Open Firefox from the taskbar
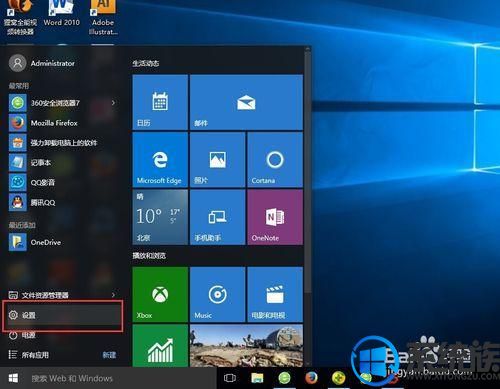The width and height of the screenshot is (500, 389). [x=311, y=378]
